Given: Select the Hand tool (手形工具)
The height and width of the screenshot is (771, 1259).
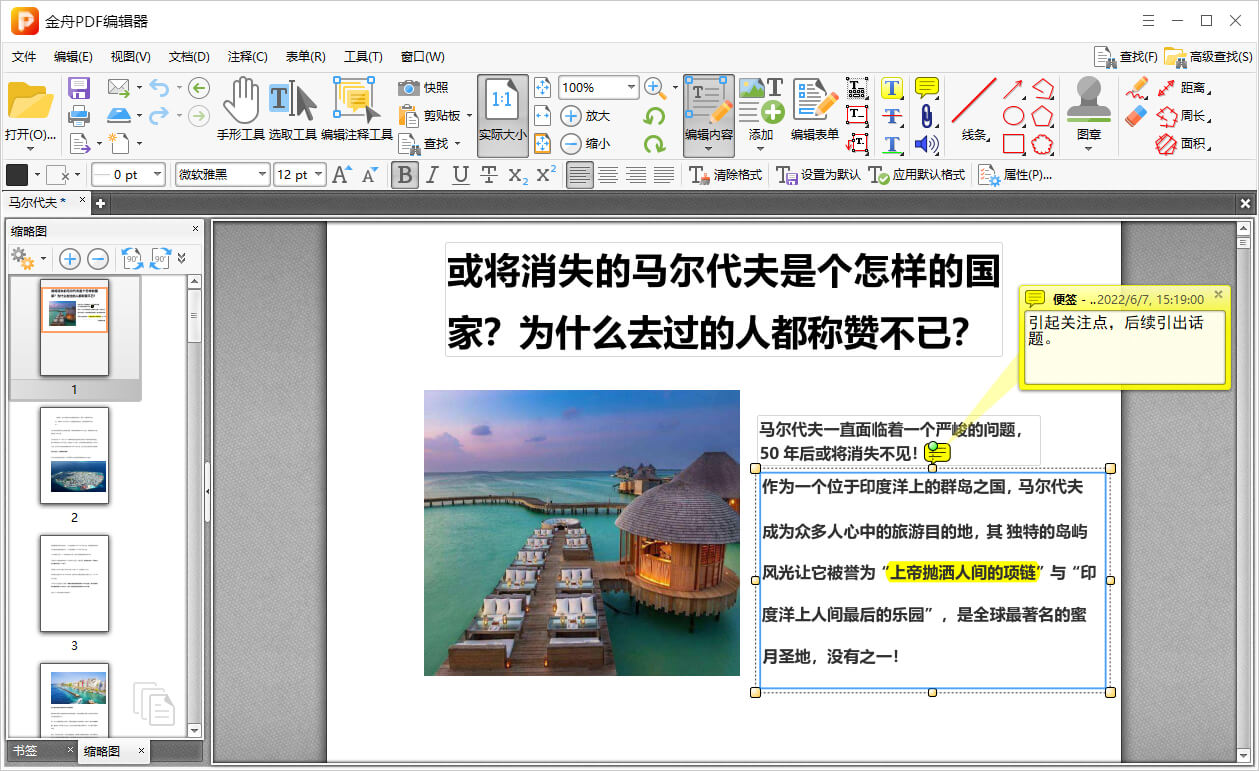Looking at the screenshot, I should tap(240, 108).
